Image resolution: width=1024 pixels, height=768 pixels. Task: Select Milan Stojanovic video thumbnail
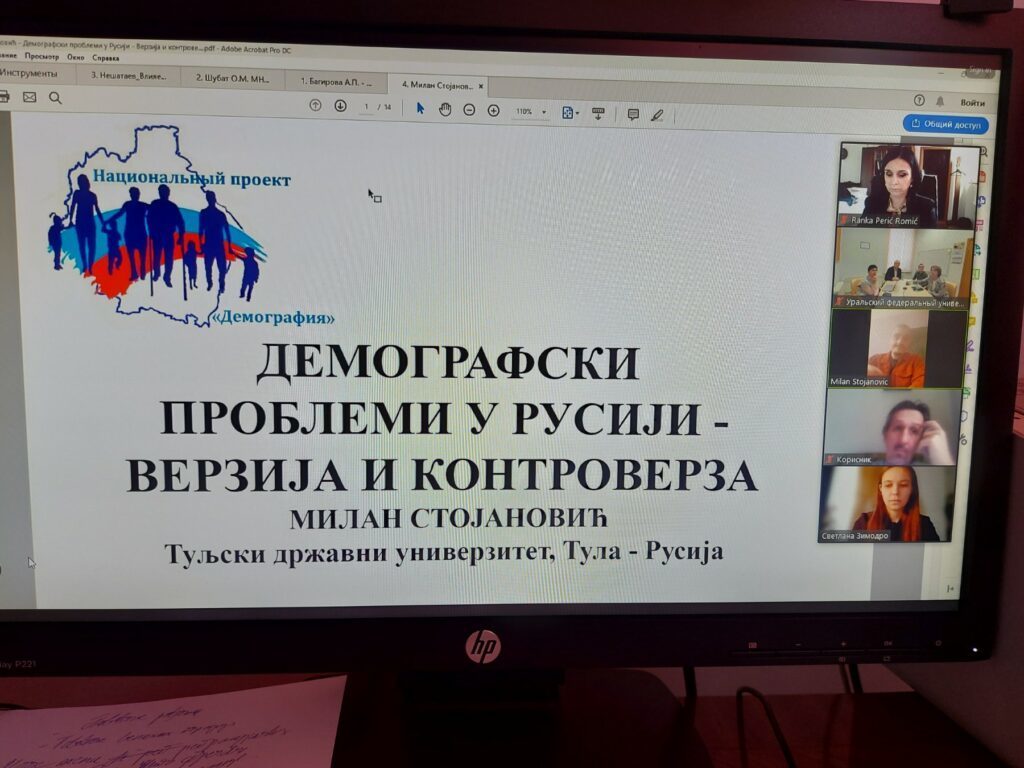896,349
